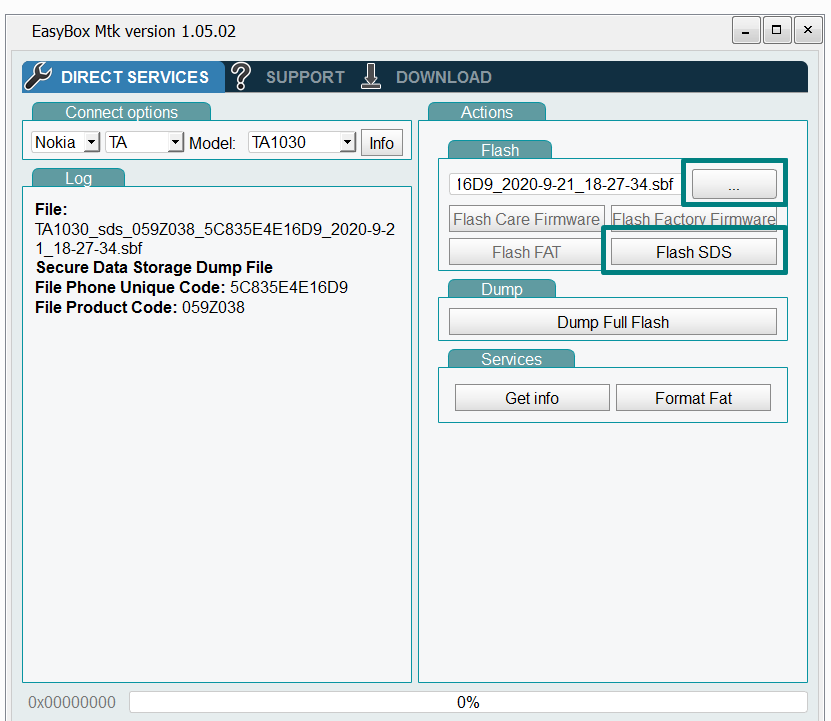This screenshot has width=831, height=721.
Task: Click the 0% progress bar
Action: point(468,702)
